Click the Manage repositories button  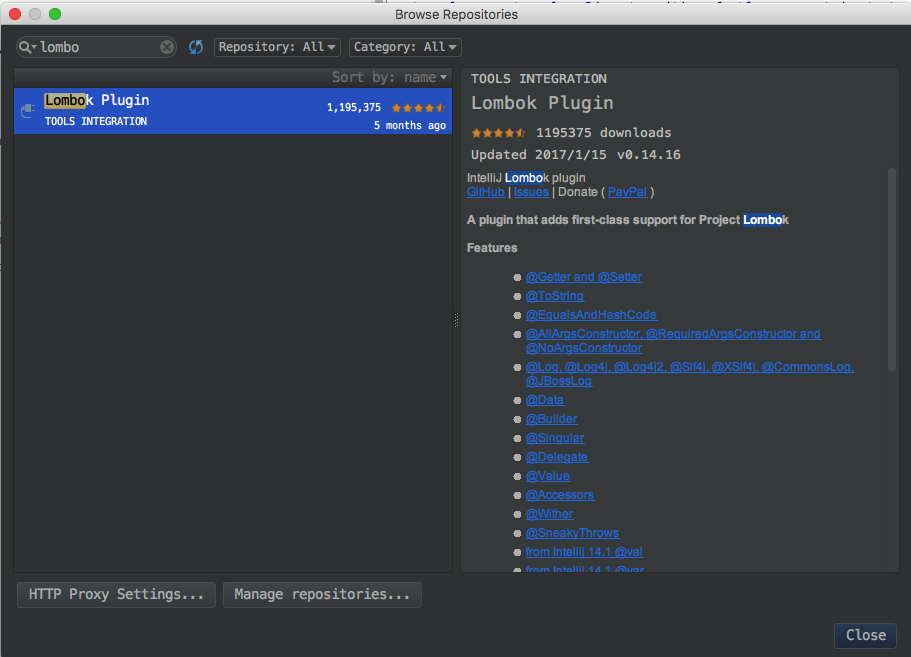[x=322, y=595]
